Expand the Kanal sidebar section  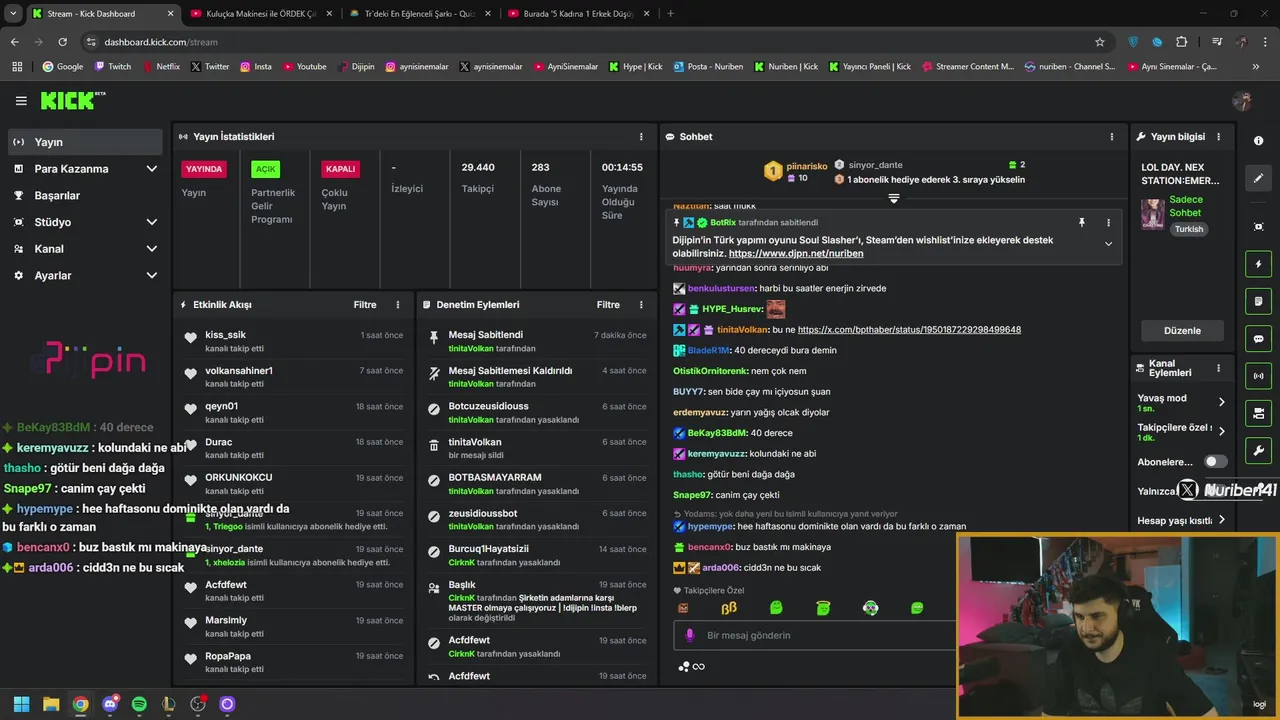coord(152,249)
